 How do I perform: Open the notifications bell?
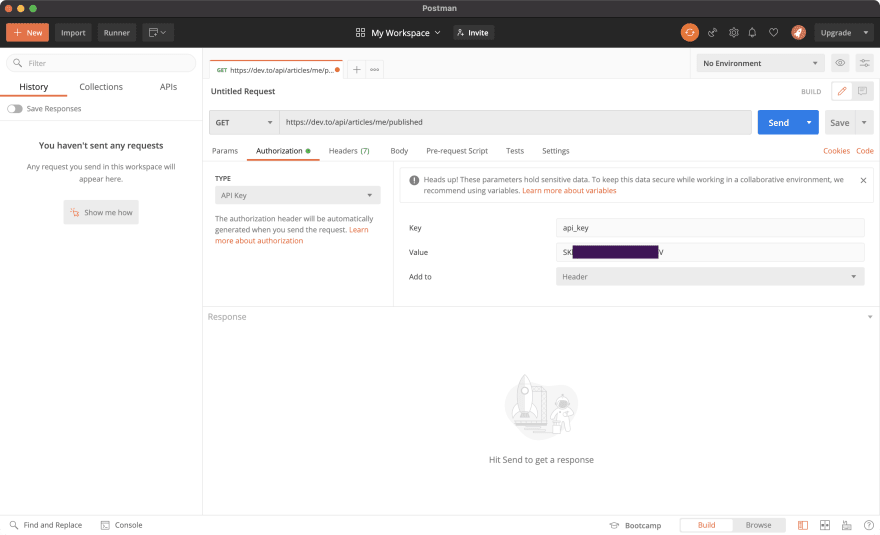pos(752,32)
